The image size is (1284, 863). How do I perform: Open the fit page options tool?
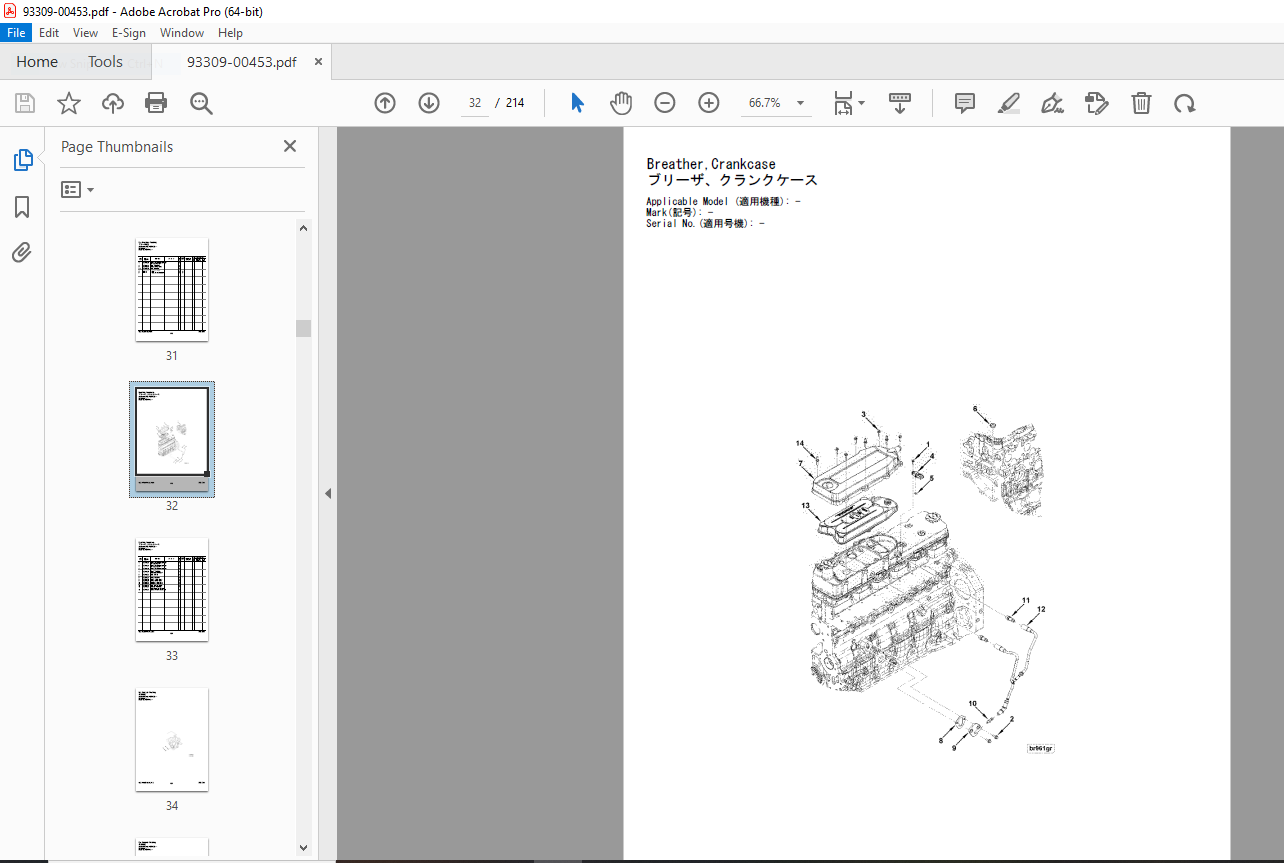click(x=849, y=103)
